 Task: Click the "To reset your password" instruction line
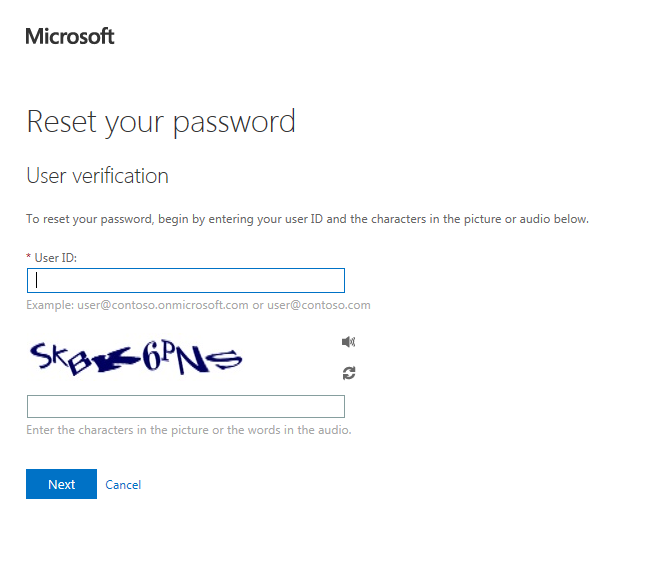(307, 219)
